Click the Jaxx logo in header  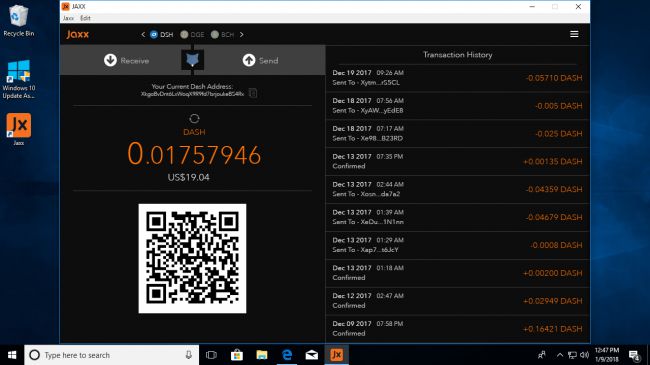tap(78, 34)
